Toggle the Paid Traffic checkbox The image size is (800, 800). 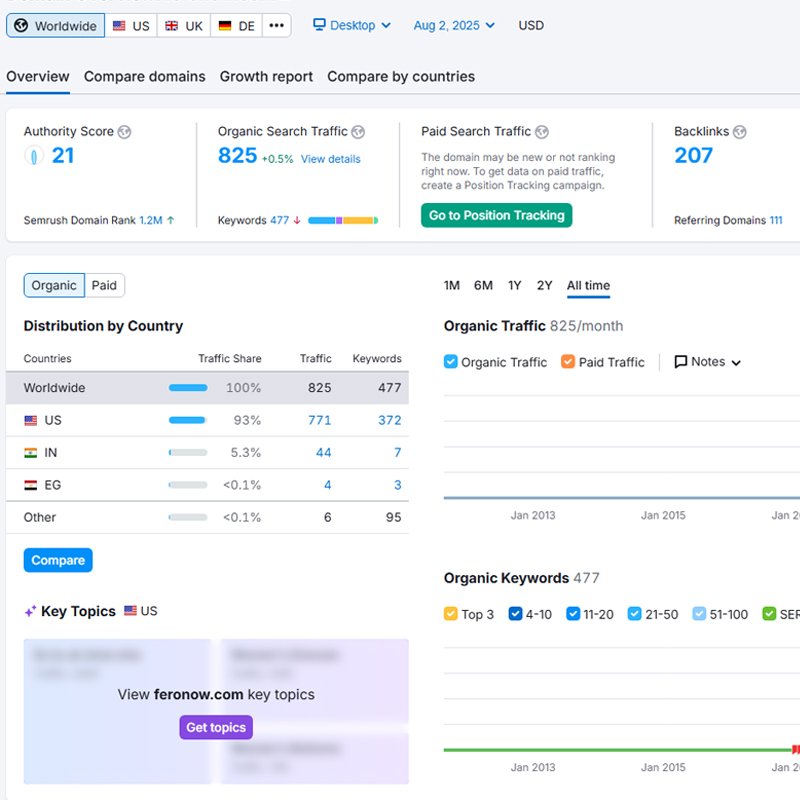(568, 362)
